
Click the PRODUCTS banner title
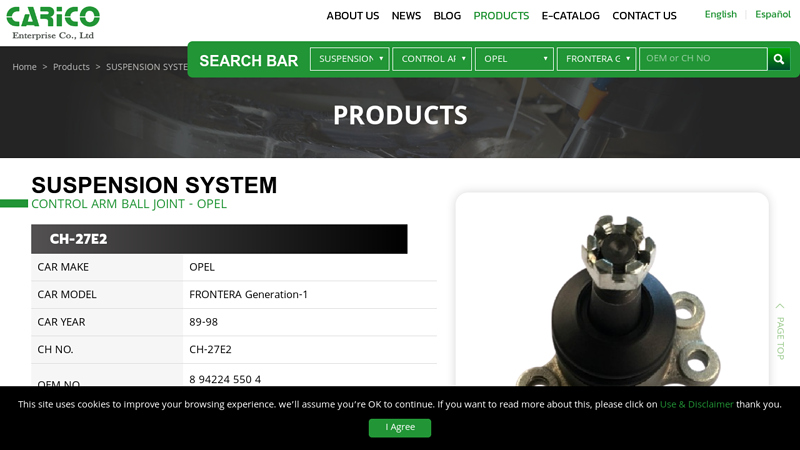[401, 115]
